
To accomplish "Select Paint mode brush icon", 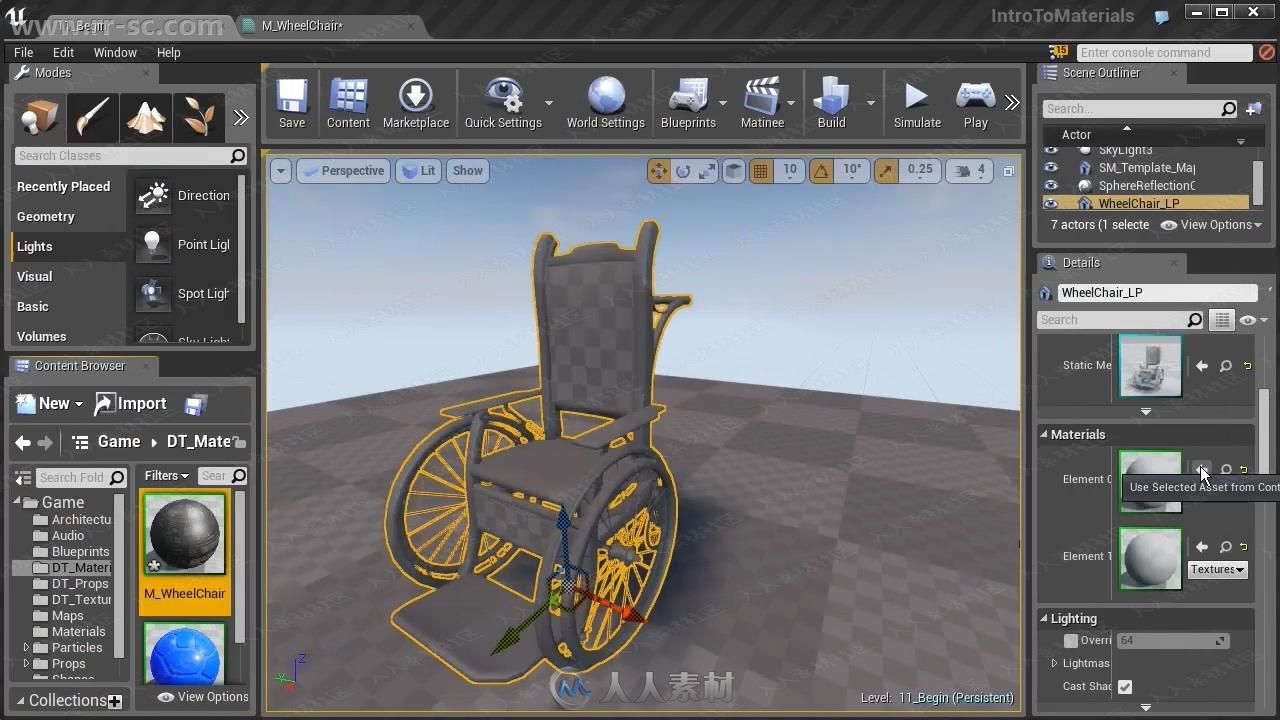I will click(93, 118).
